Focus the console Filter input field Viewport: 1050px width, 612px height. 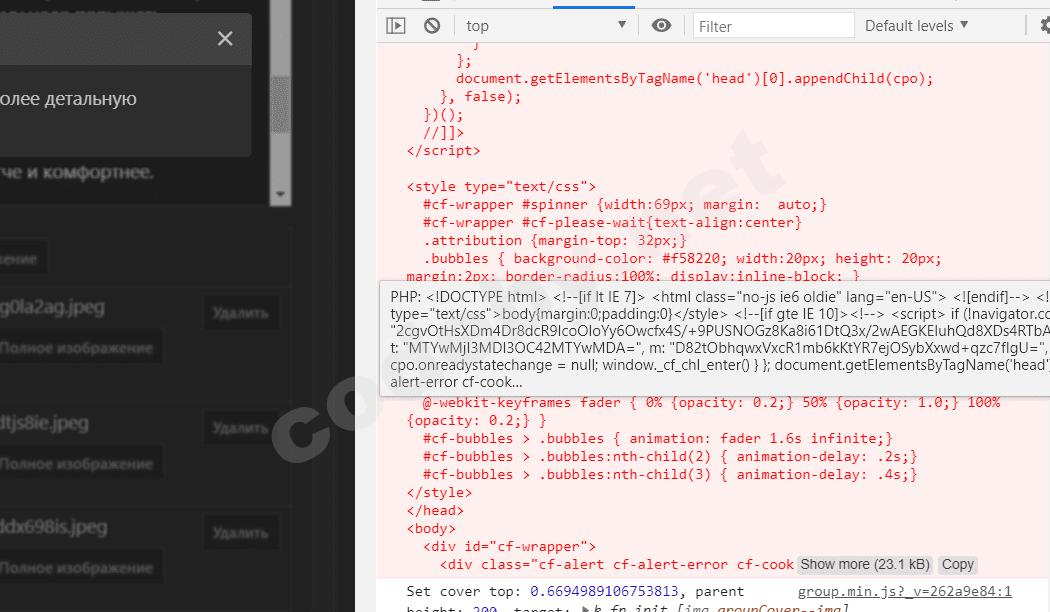click(773, 26)
